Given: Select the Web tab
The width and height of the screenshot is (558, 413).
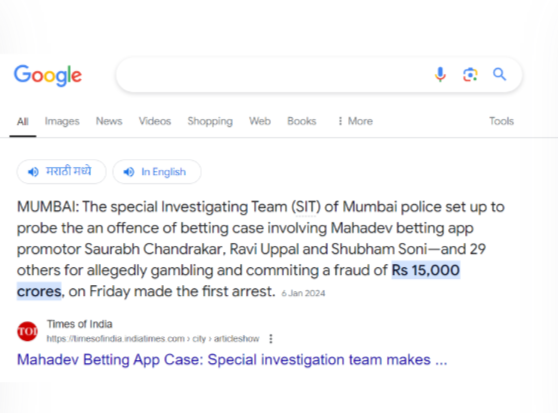Looking at the screenshot, I should tap(260, 121).
